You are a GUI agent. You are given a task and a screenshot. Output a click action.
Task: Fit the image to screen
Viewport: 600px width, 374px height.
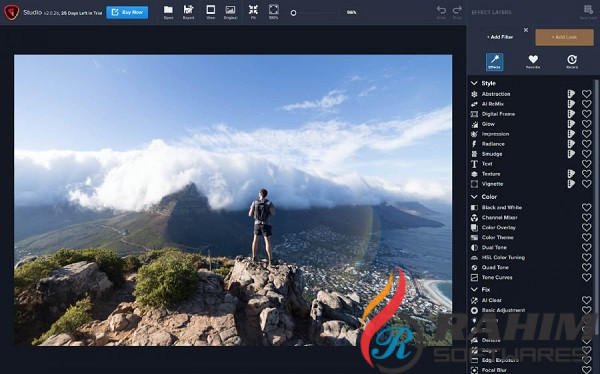point(253,12)
